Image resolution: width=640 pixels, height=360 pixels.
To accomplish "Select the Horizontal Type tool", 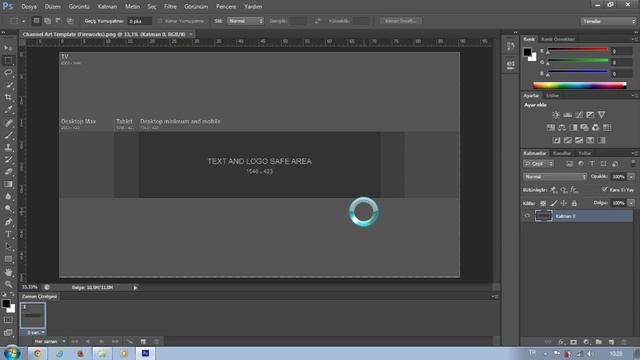I will pos(8,234).
